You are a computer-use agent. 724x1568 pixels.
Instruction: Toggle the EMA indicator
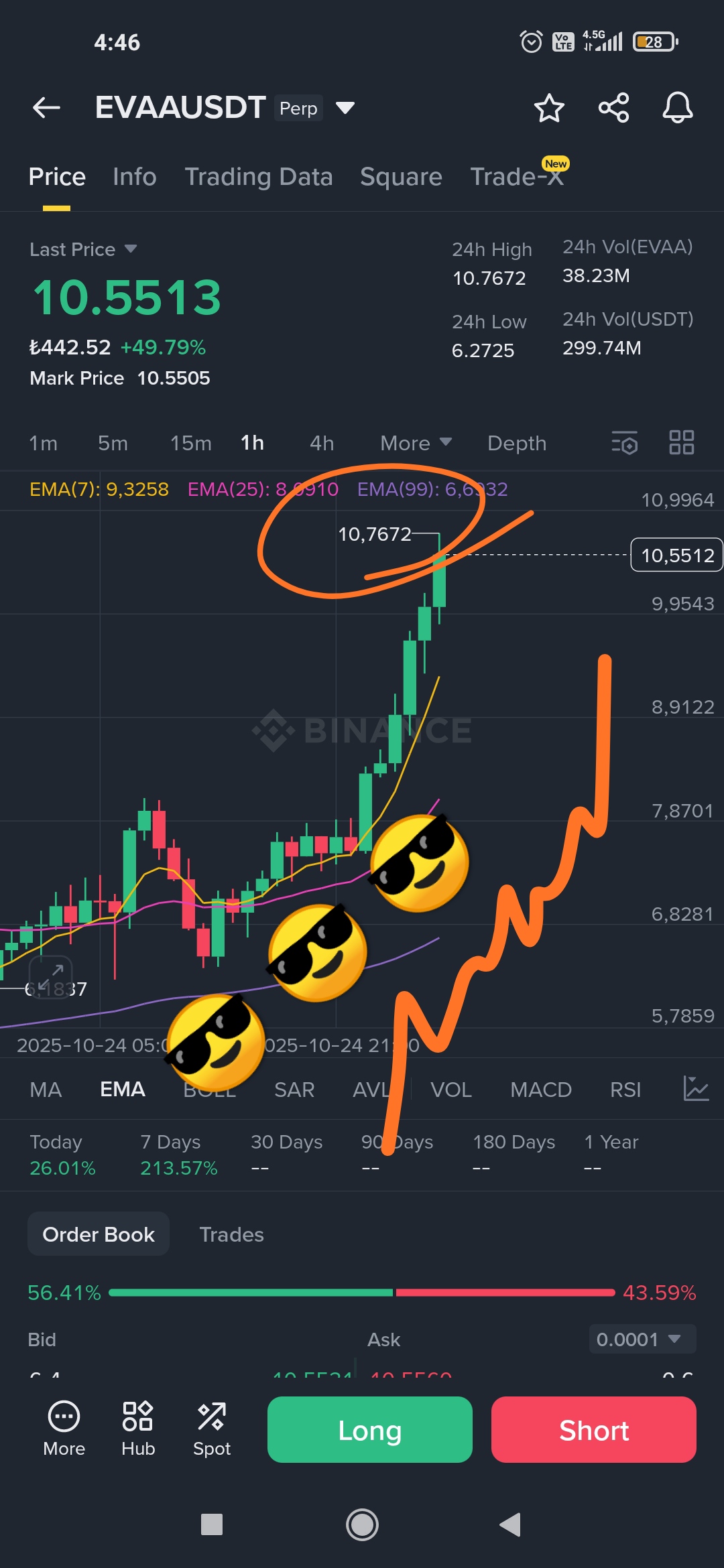(123, 1090)
